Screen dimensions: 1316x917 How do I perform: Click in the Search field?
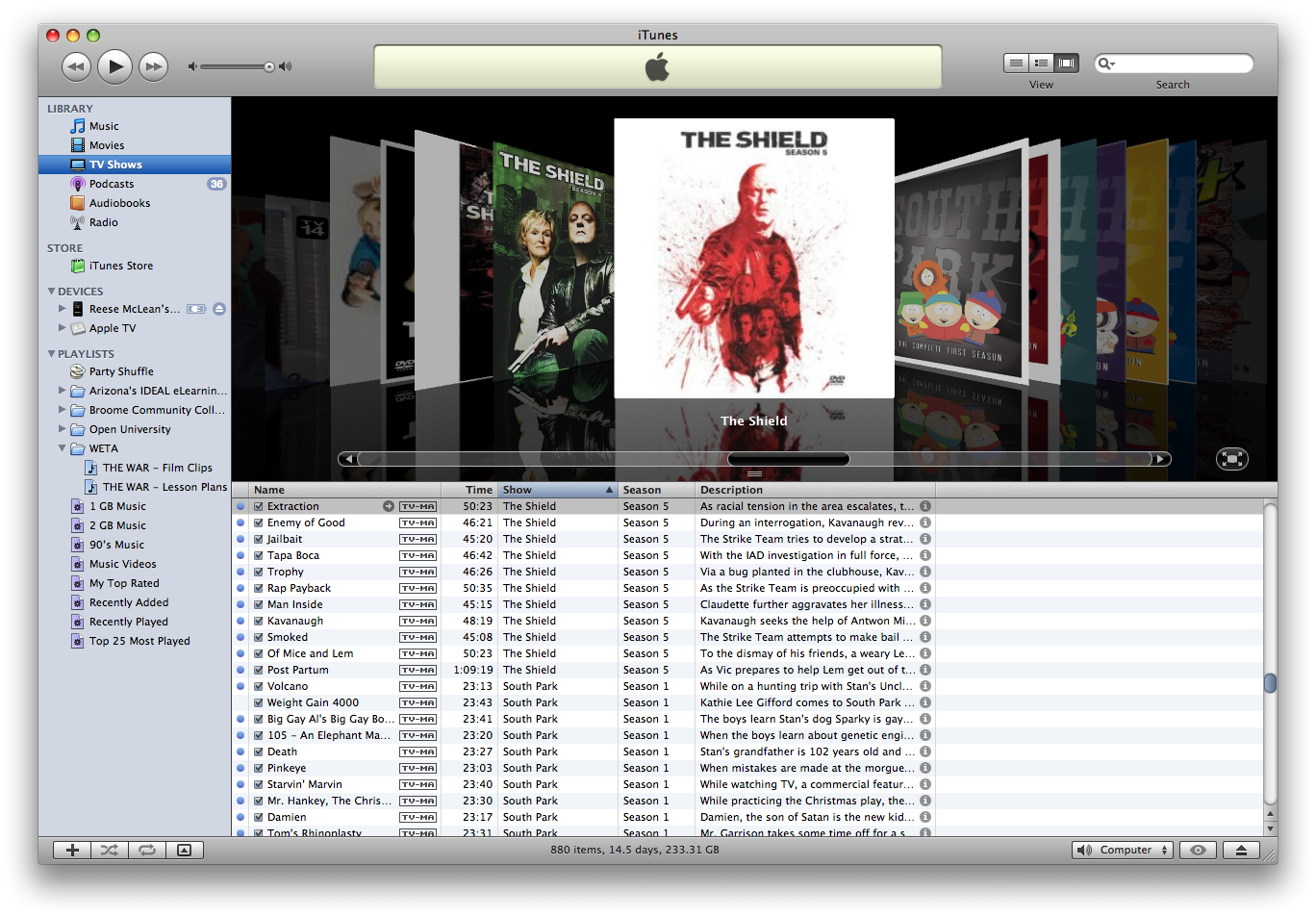pyautogui.click(x=1174, y=64)
